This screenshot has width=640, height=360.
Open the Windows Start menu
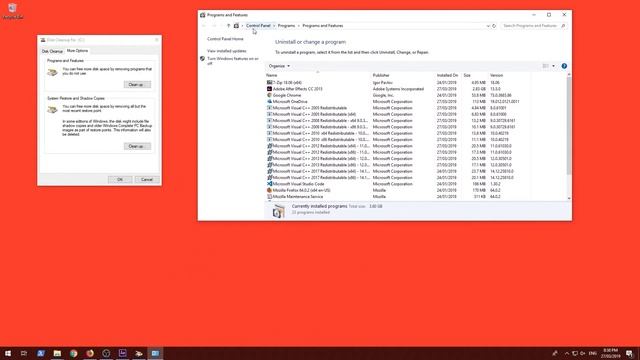coord(8,353)
